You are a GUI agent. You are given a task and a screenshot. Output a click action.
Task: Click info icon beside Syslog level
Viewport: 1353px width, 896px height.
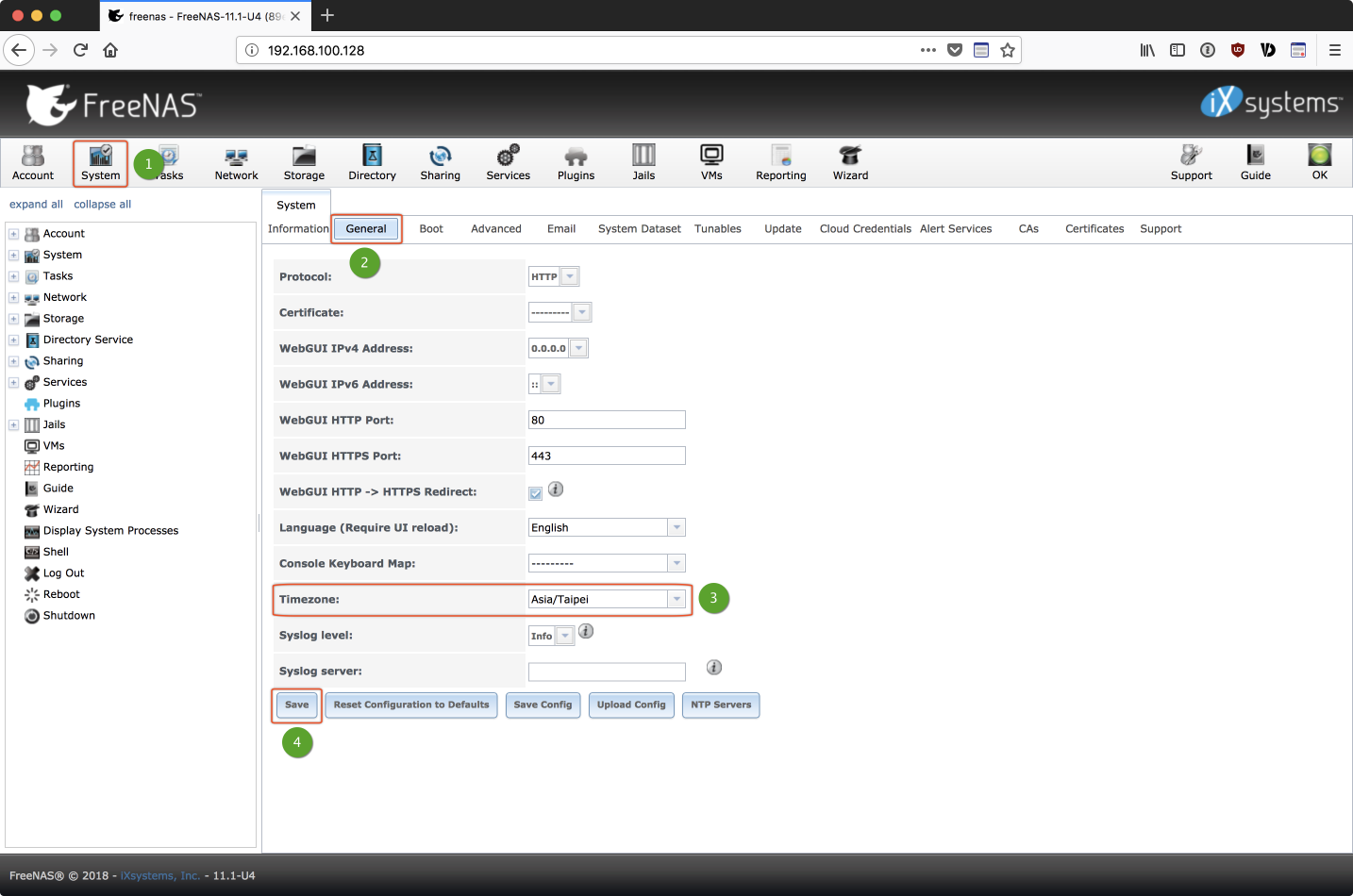click(x=586, y=632)
